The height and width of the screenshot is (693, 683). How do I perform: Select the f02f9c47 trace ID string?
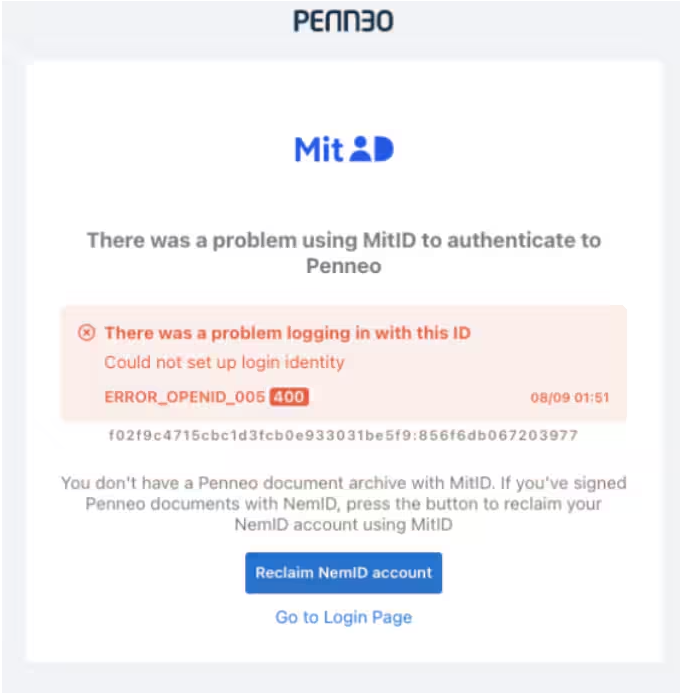(x=343, y=435)
